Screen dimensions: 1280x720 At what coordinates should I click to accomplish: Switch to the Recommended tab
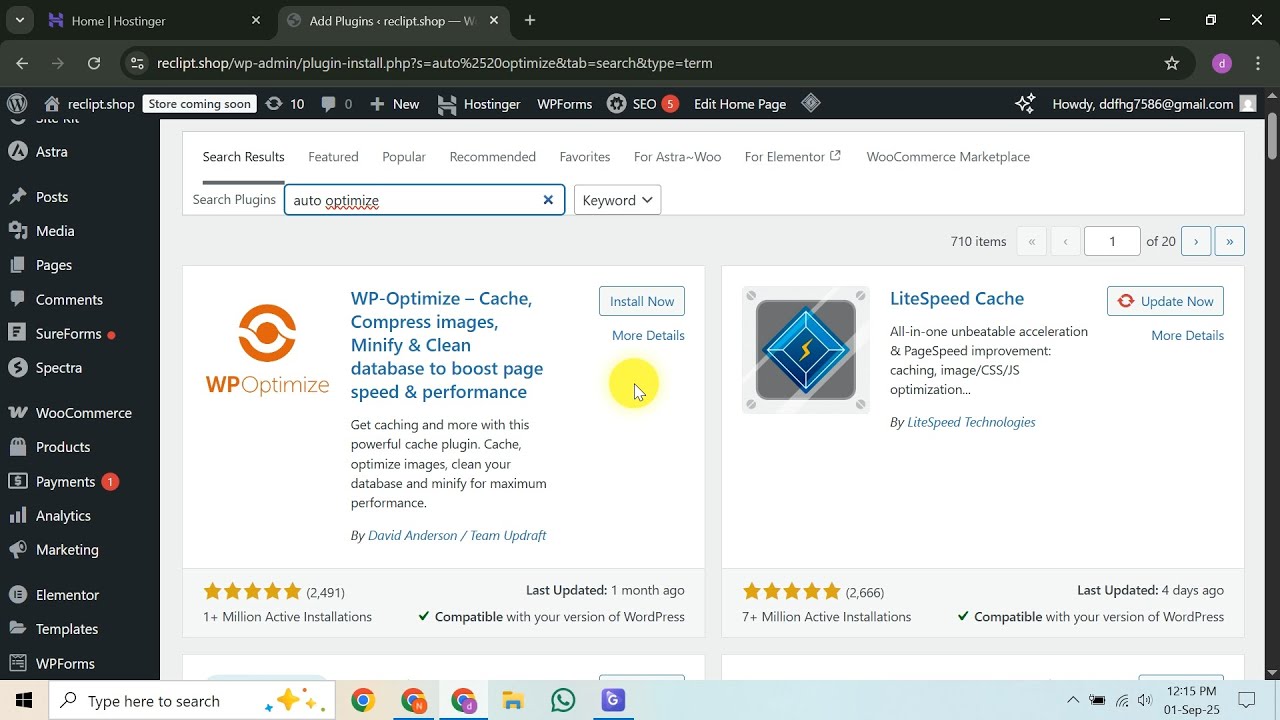(x=493, y=157)
